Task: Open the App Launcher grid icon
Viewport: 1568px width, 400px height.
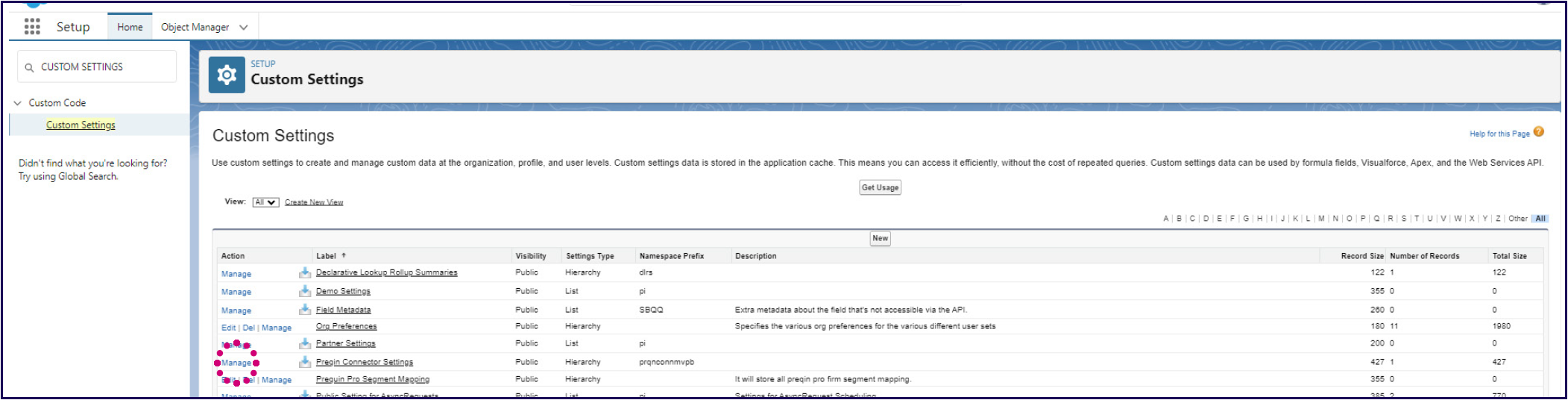Action: click(x=31, y=27)
